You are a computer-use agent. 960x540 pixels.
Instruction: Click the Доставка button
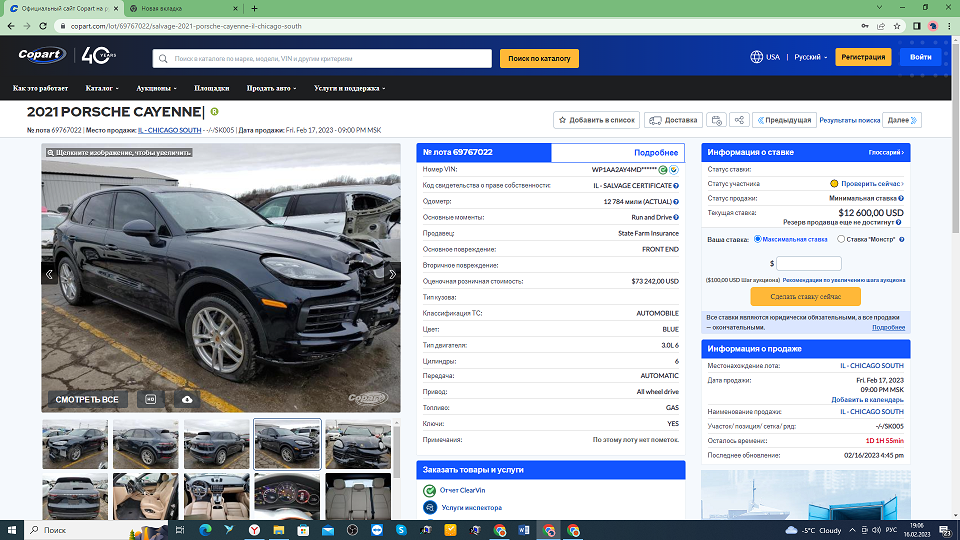tap(673, 120)
